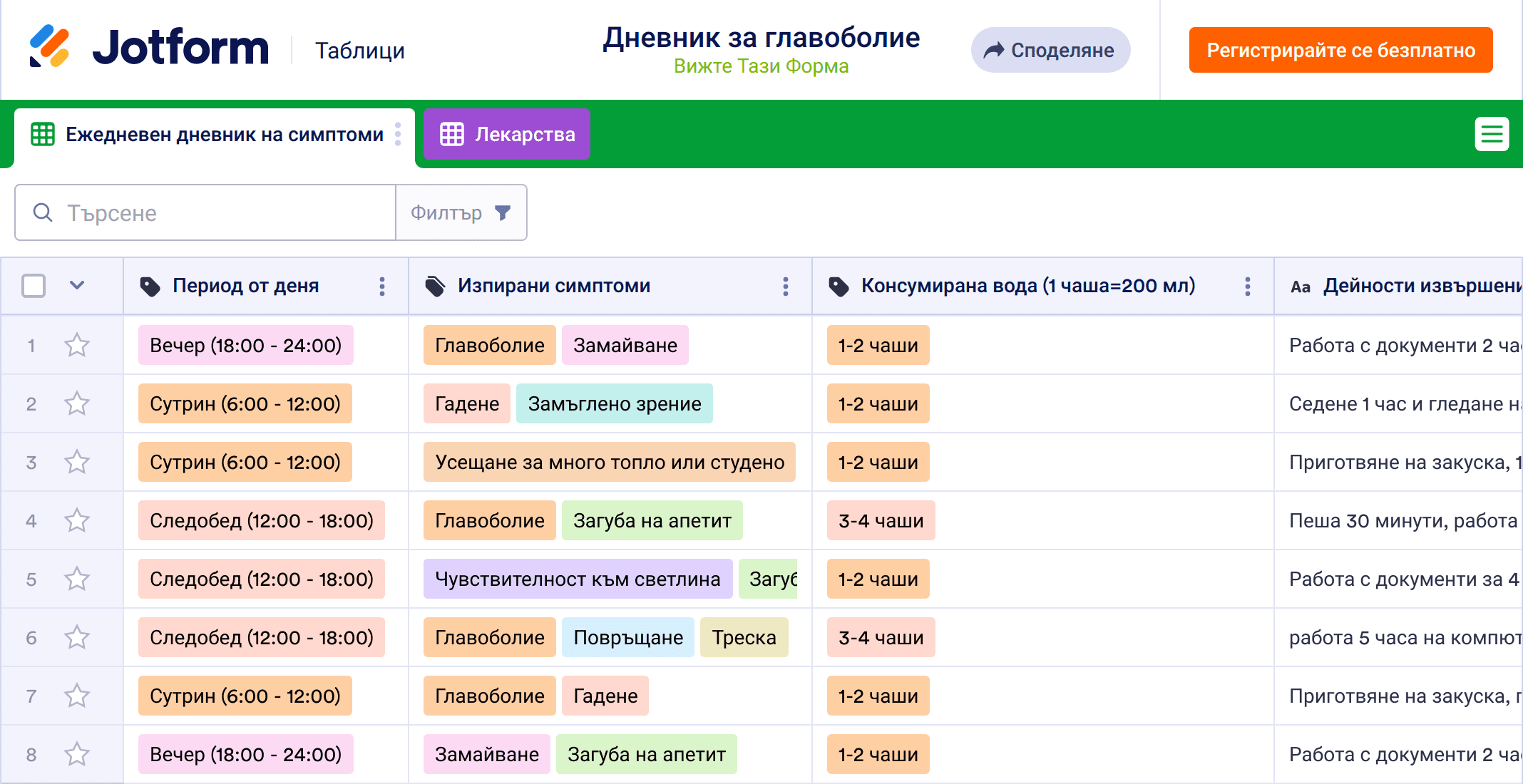
Task: Open Консумирана вода column menu dots
Action: click(1247, 287)
